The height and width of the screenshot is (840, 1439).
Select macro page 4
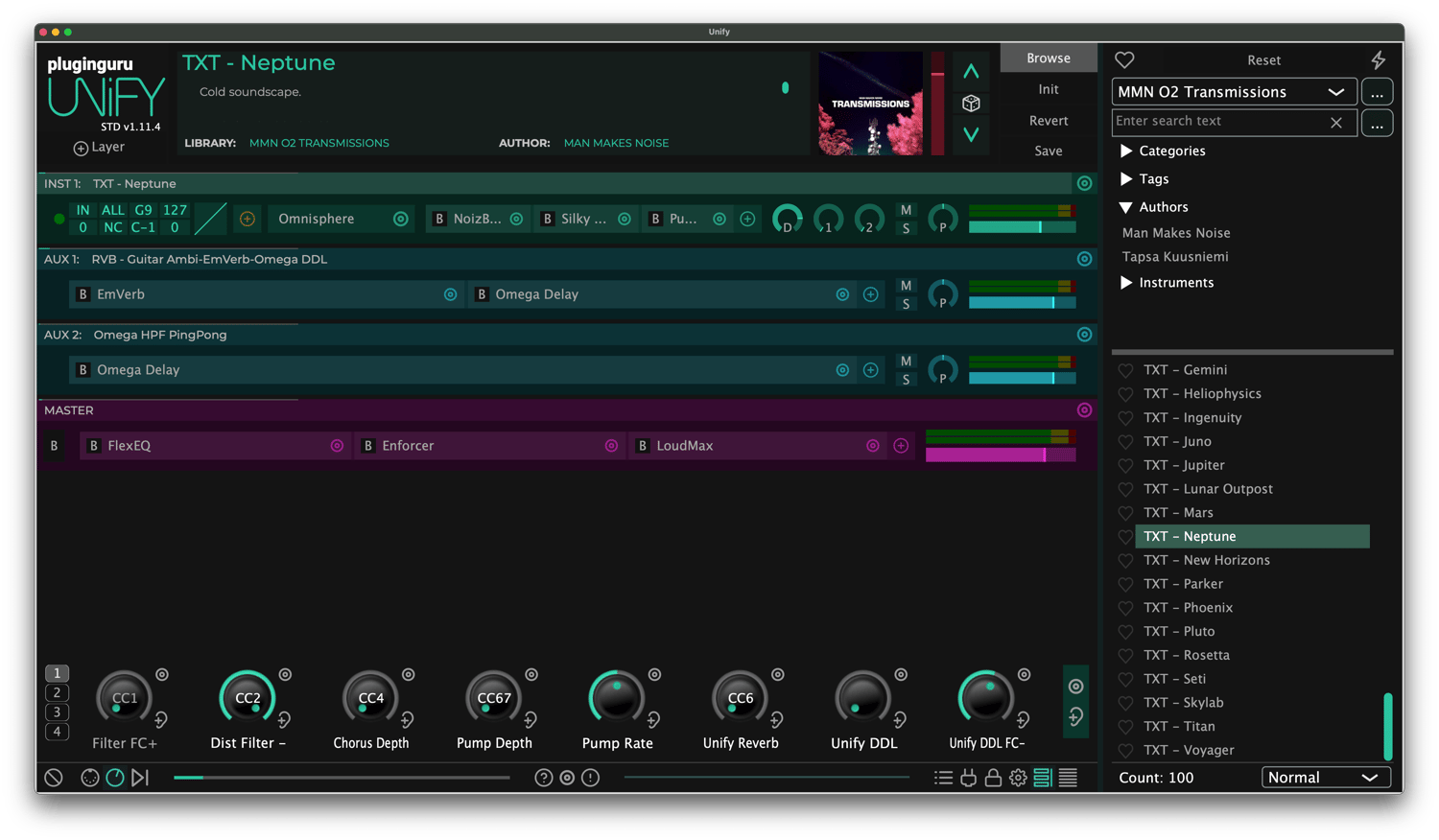(x=57, y=732)
